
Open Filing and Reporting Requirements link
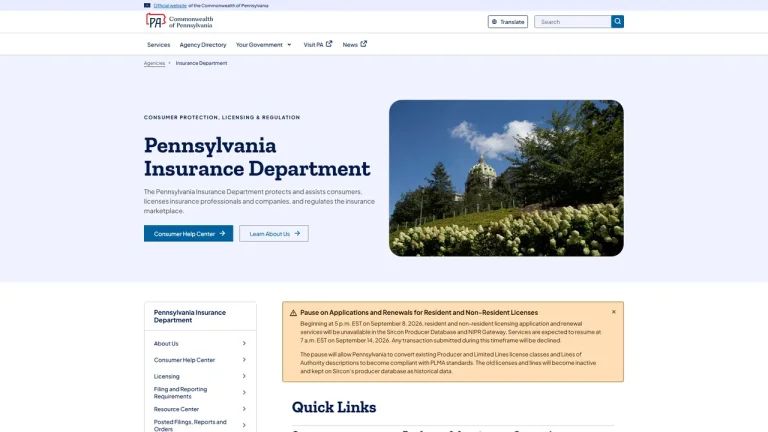[180, 392]
